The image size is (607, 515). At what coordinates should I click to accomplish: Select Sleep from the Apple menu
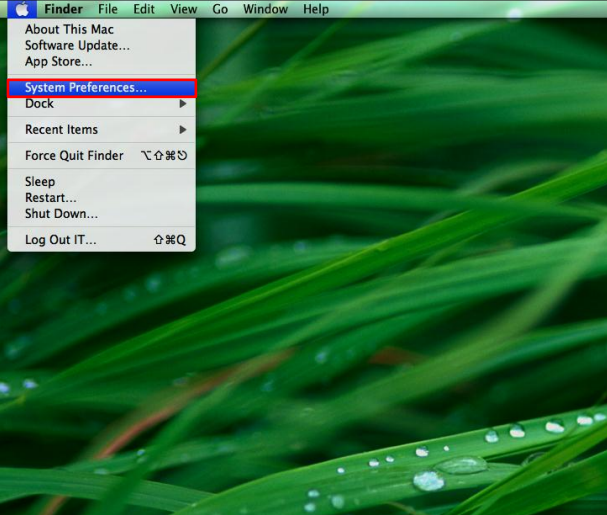101,182
